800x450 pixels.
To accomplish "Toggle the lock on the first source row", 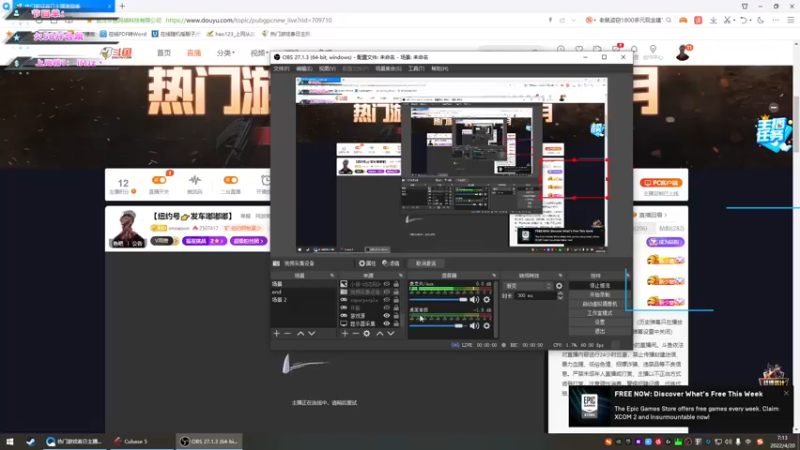I will click(x=396, y=284).
